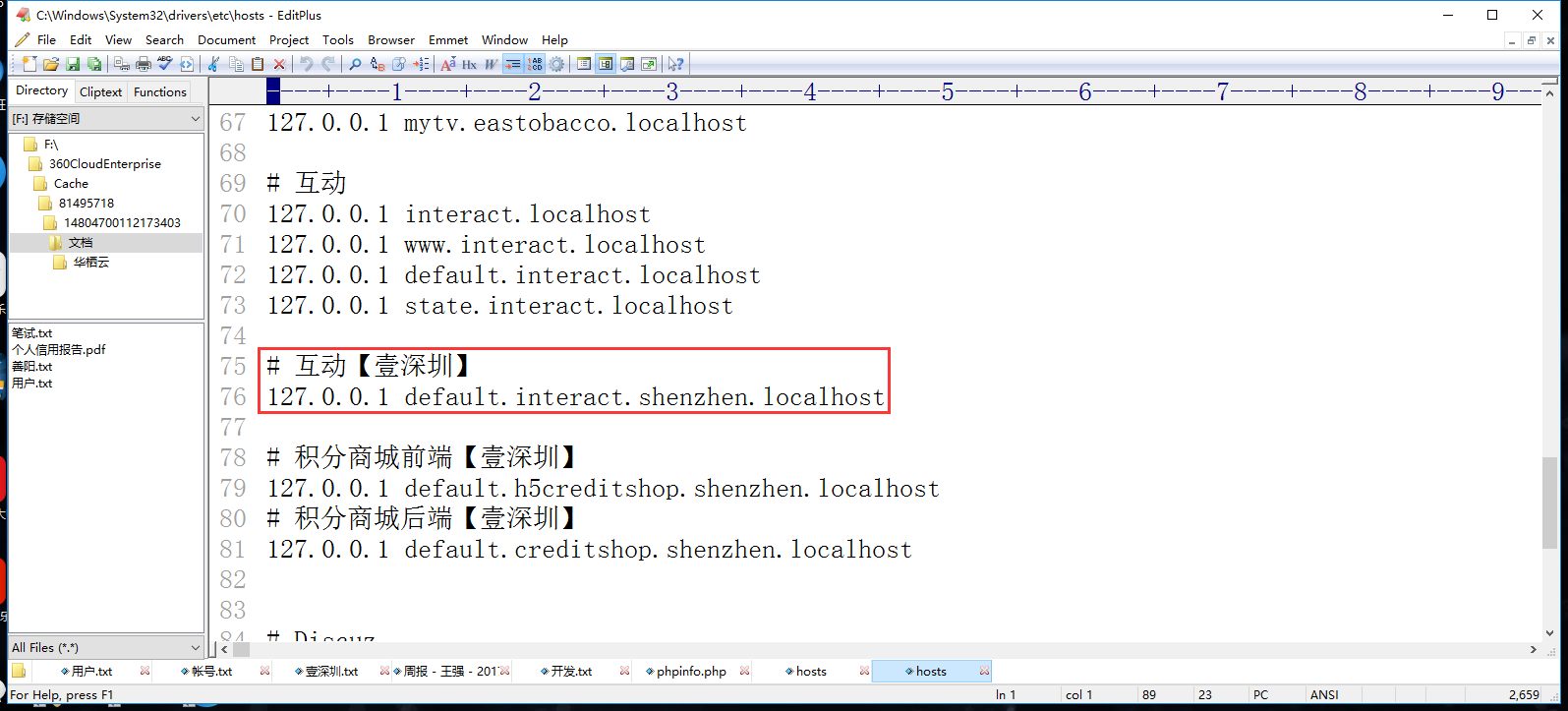The image size is (1568, 711).
Task: Click the Paste clipboard icon
Action: [258, 64]
